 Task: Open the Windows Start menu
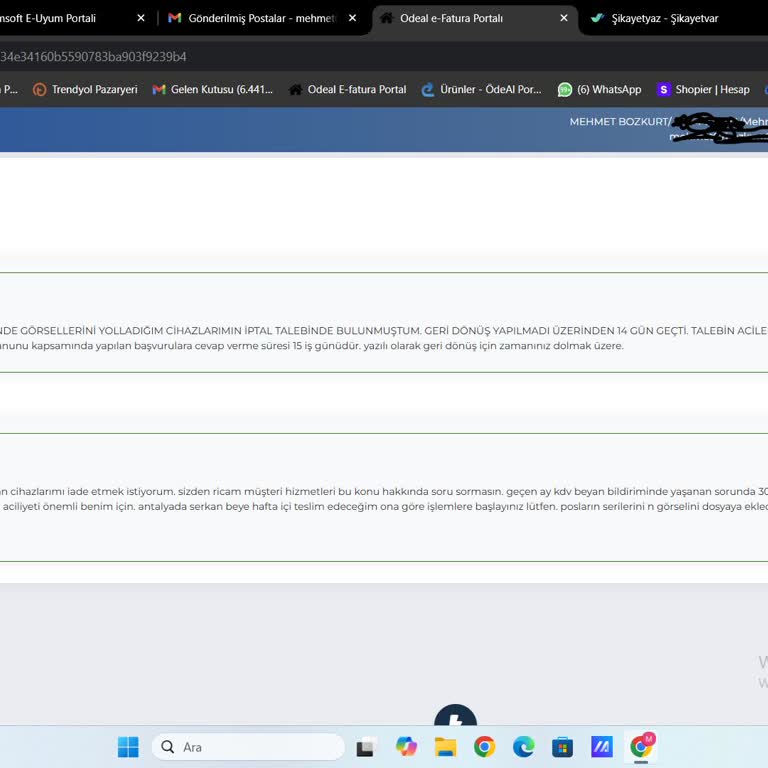pyautogui.click(x=128, y=747)
